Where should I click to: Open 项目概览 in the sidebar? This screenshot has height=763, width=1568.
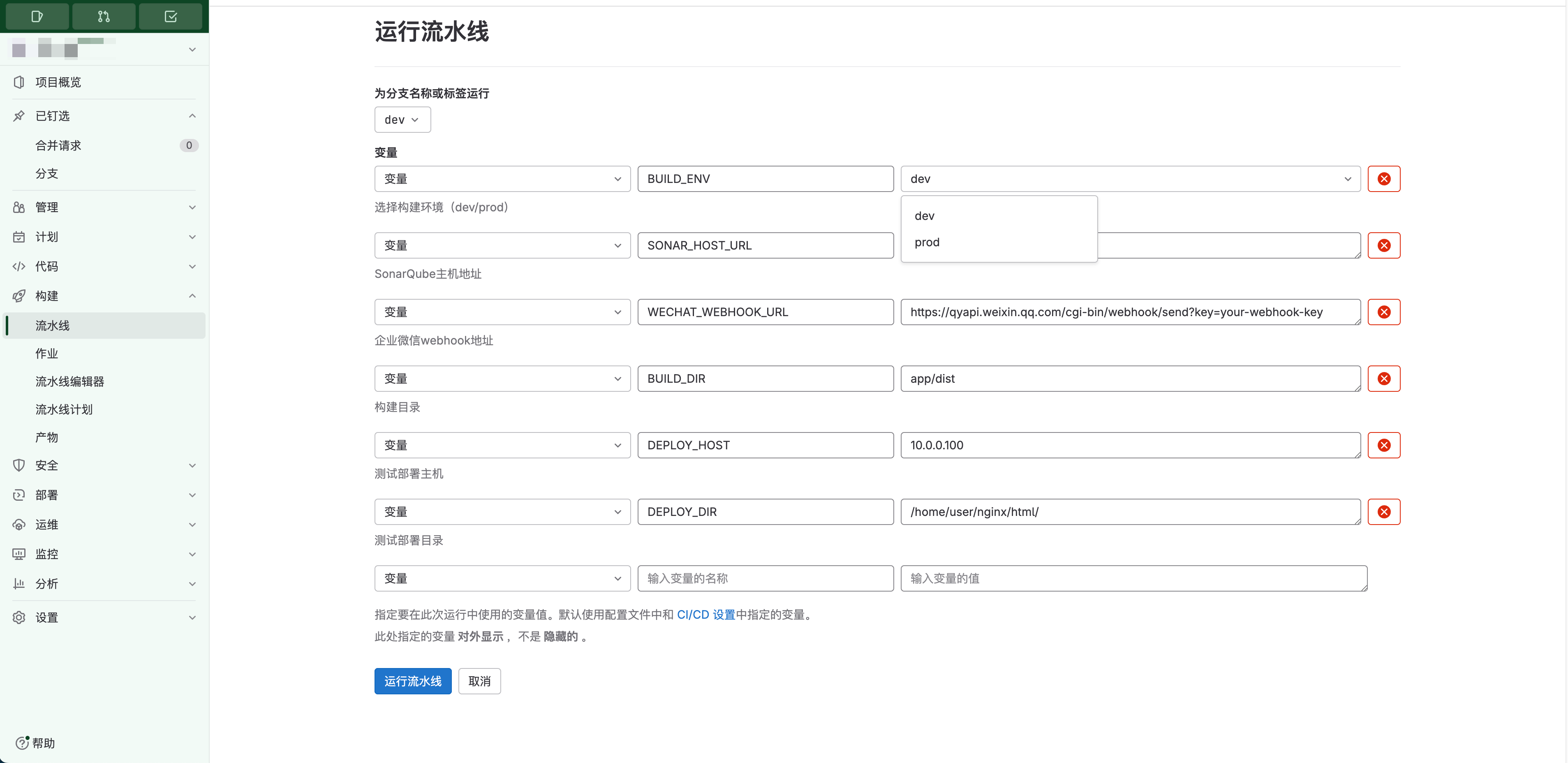click(57, 82)
